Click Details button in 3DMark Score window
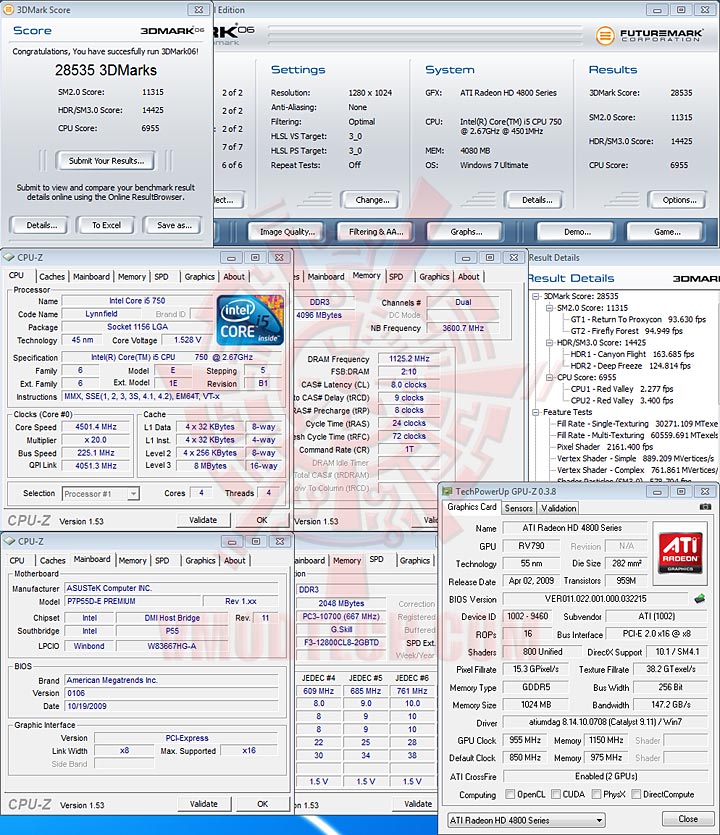The width and height of the screenshot is (720, 835). coord(41,225)
